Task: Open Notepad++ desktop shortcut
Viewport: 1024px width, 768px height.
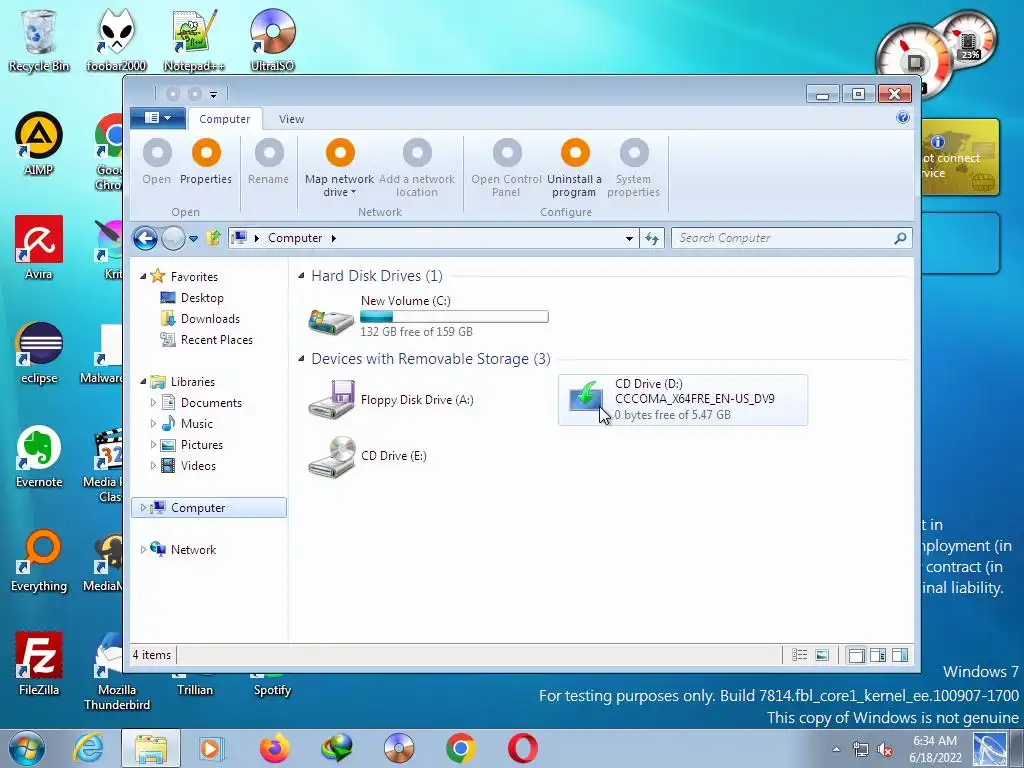Action: coord(194,40)
